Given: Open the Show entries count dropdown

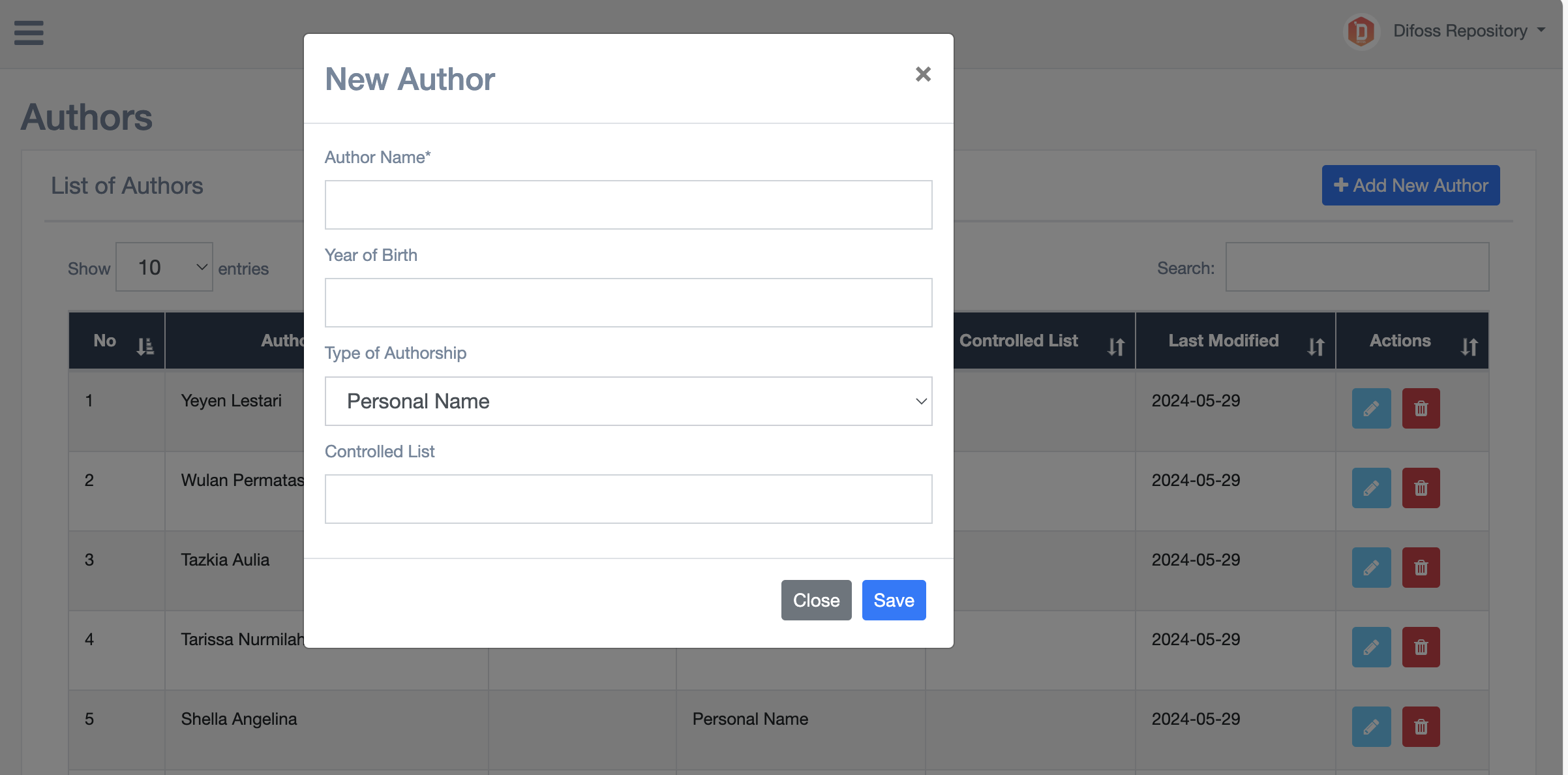Looking at the screenshot, I should coord(164,267).
